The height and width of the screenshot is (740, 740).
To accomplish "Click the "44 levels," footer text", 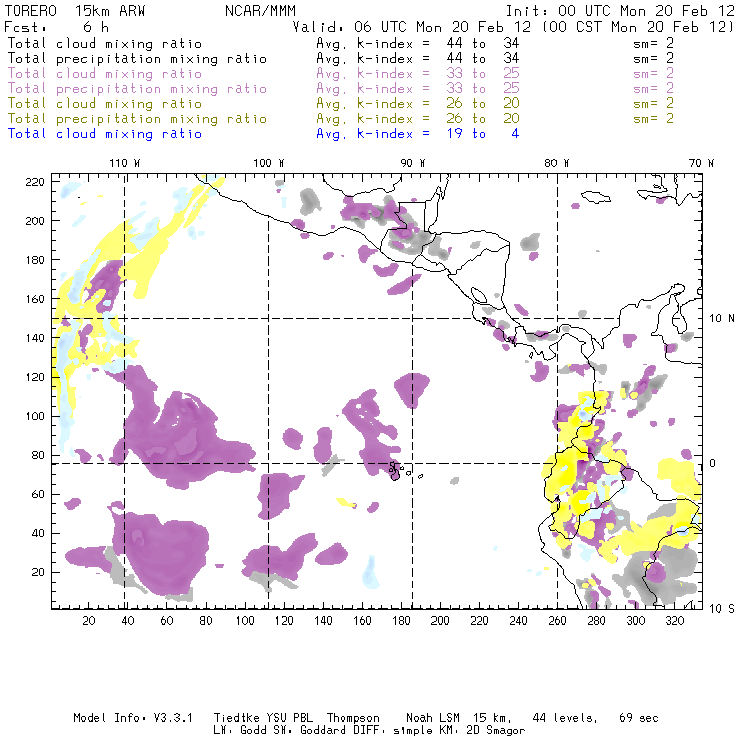I will coord(565,718).
